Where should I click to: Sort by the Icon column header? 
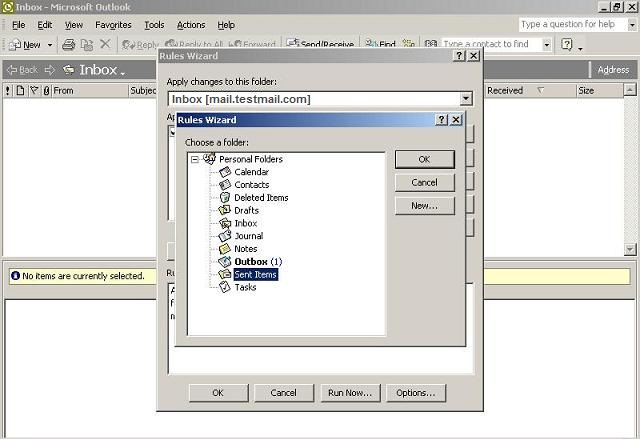20,91
